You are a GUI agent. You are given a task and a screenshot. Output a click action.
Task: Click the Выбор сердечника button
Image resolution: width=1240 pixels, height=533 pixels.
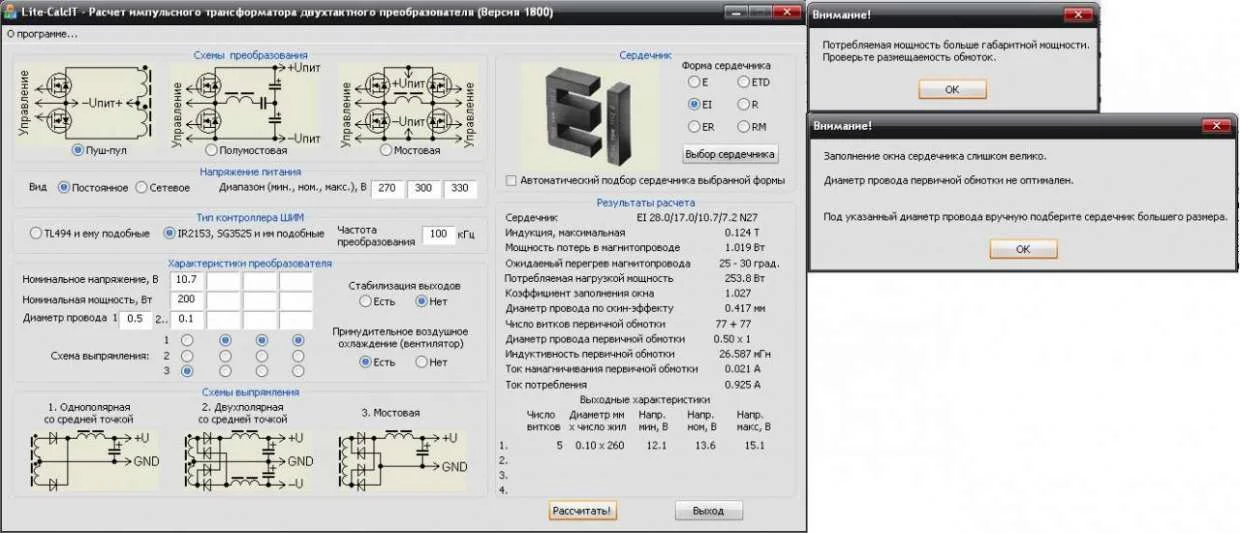click(731, 155)
